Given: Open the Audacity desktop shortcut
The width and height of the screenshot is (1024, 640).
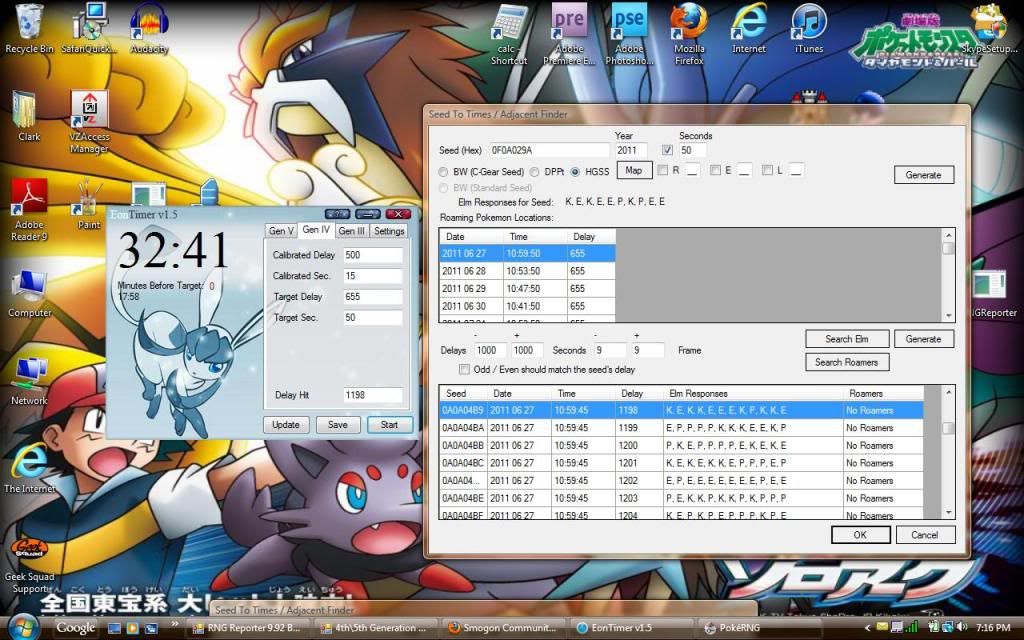Looking at the screenshot, I should pos(149,22).
